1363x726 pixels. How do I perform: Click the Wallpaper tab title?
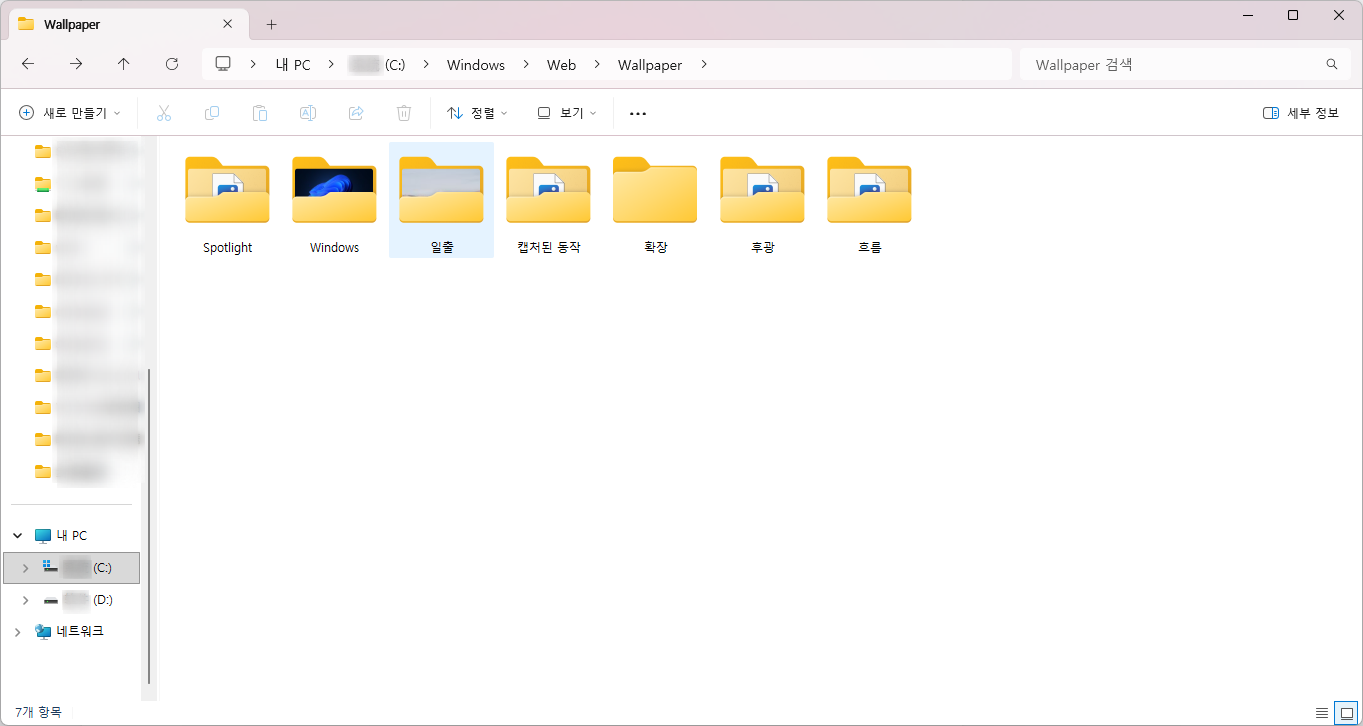72,24
